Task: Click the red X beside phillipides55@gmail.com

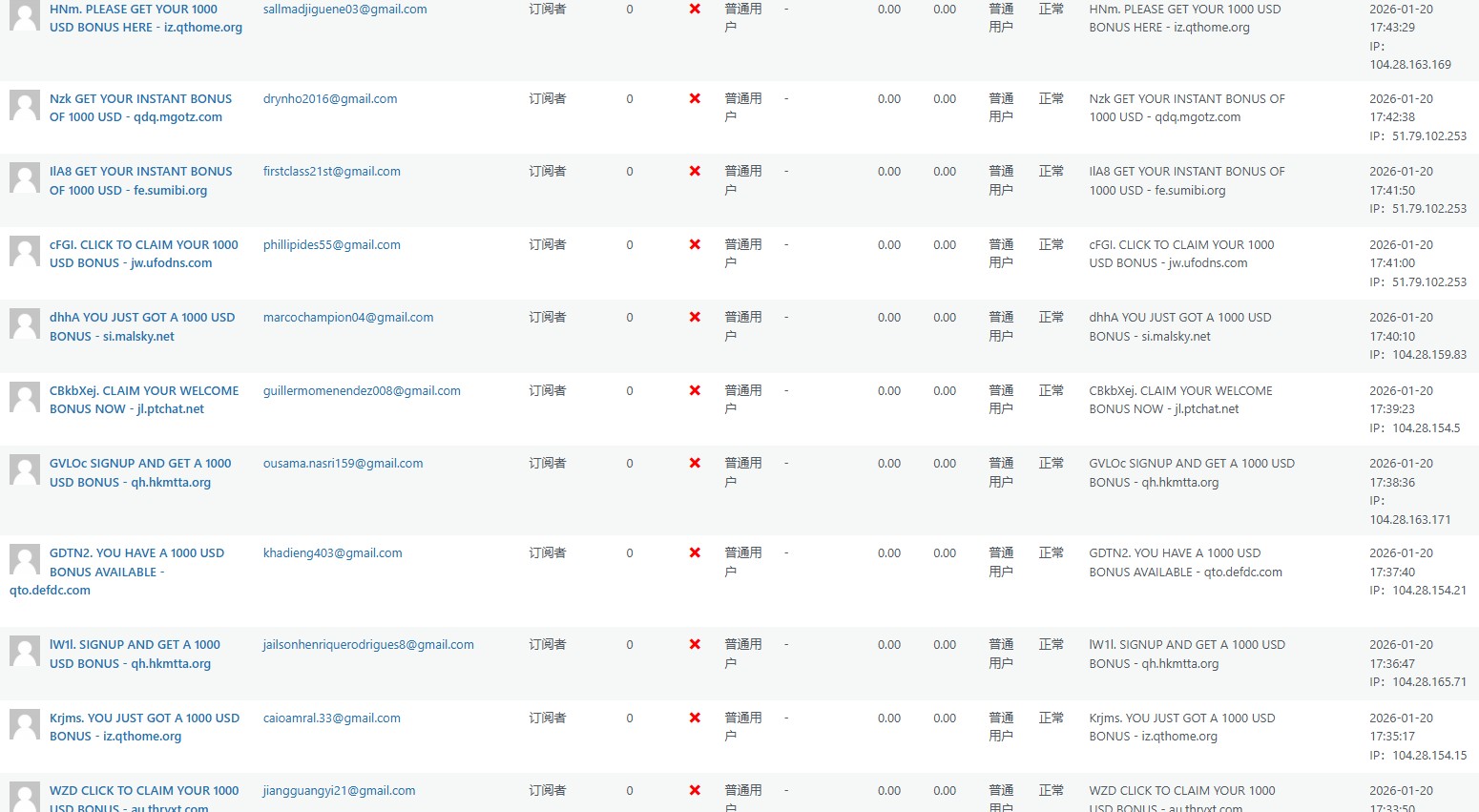Action: (695, 244)
